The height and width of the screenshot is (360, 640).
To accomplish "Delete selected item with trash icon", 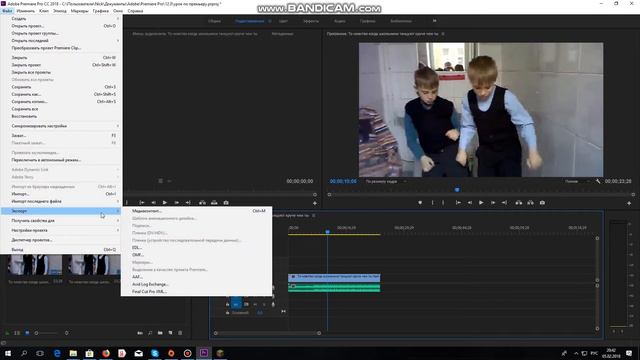I will point(180,333).
